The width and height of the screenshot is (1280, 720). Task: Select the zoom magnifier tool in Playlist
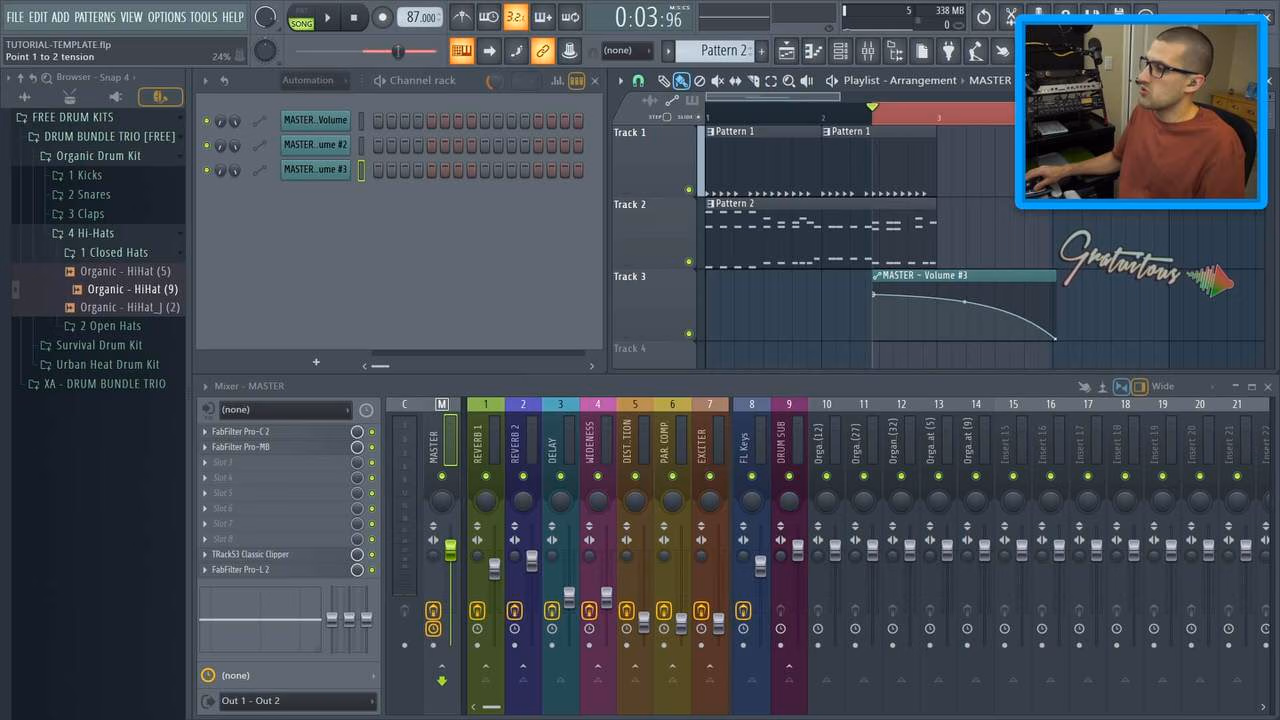click(789, 81)
